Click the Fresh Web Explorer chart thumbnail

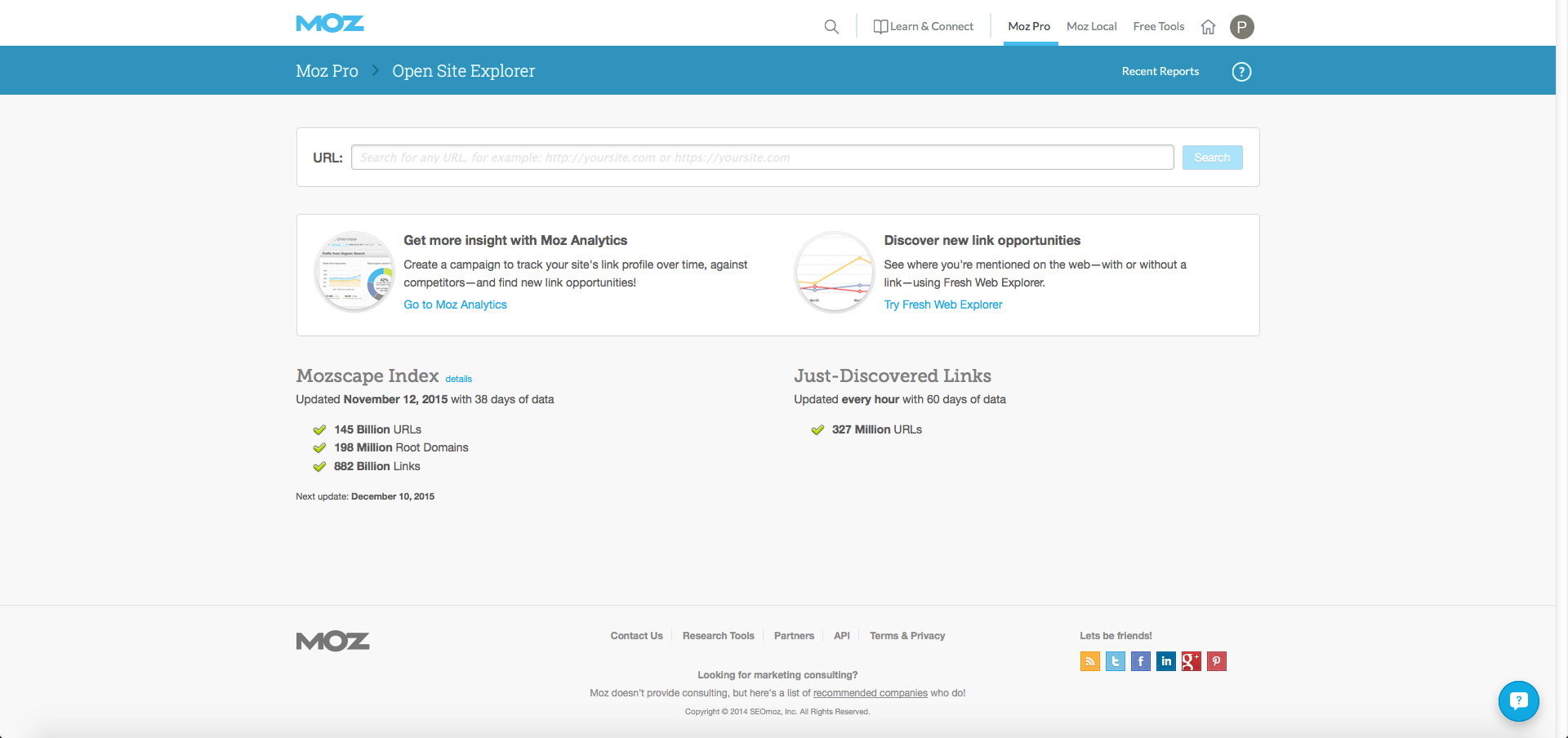835,272
